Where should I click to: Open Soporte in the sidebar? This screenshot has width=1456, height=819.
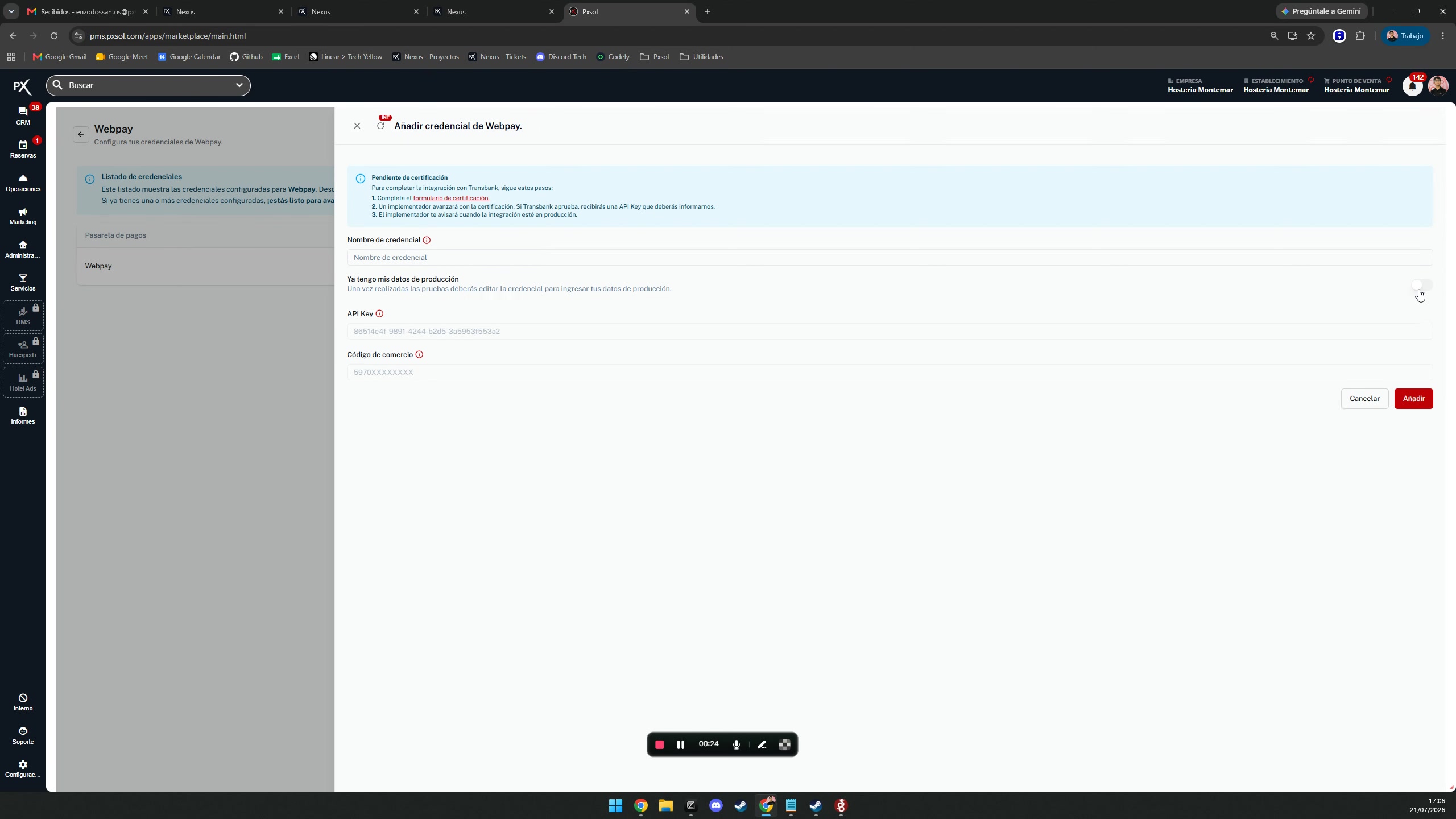[x=23, y=735]
